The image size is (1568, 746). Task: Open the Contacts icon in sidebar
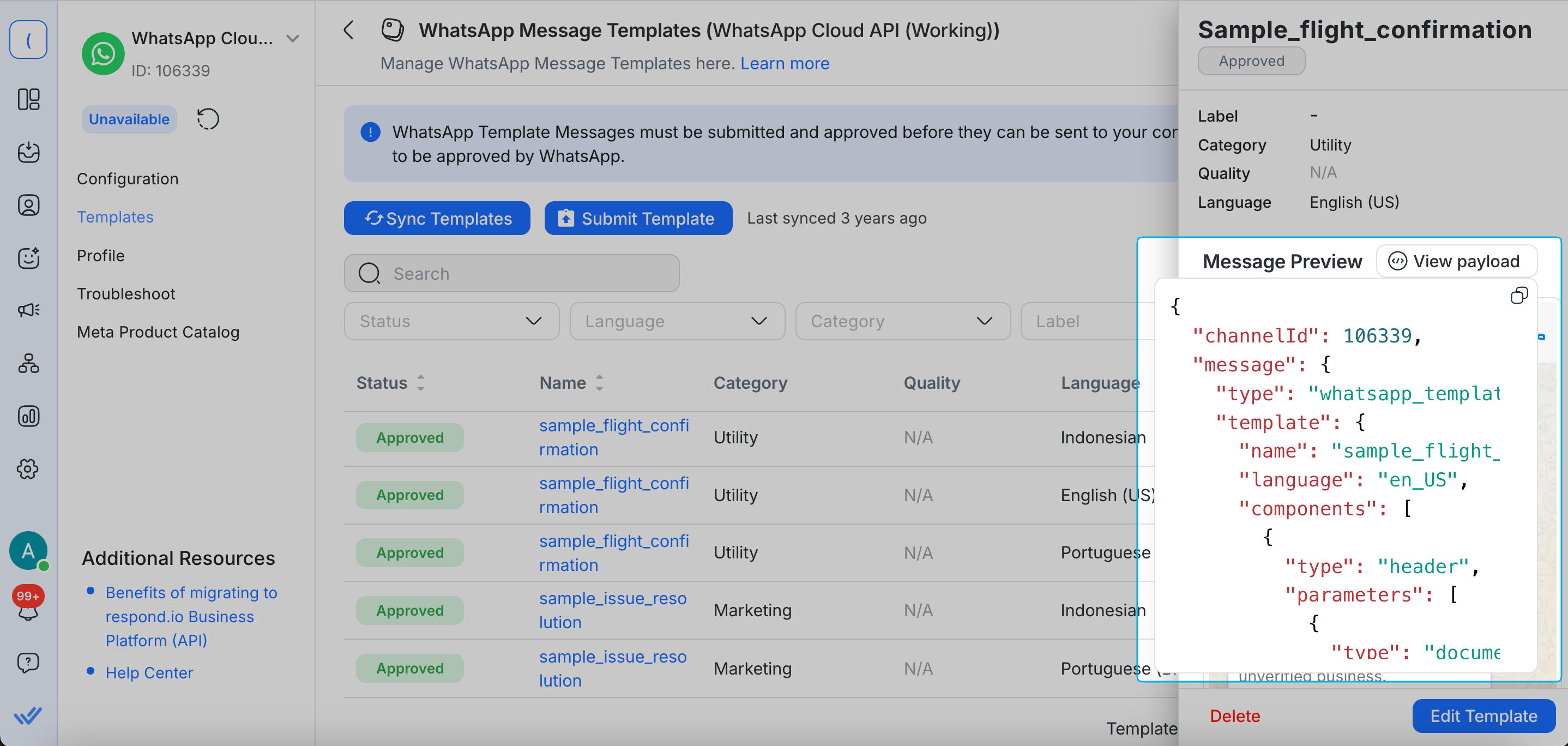28,205
